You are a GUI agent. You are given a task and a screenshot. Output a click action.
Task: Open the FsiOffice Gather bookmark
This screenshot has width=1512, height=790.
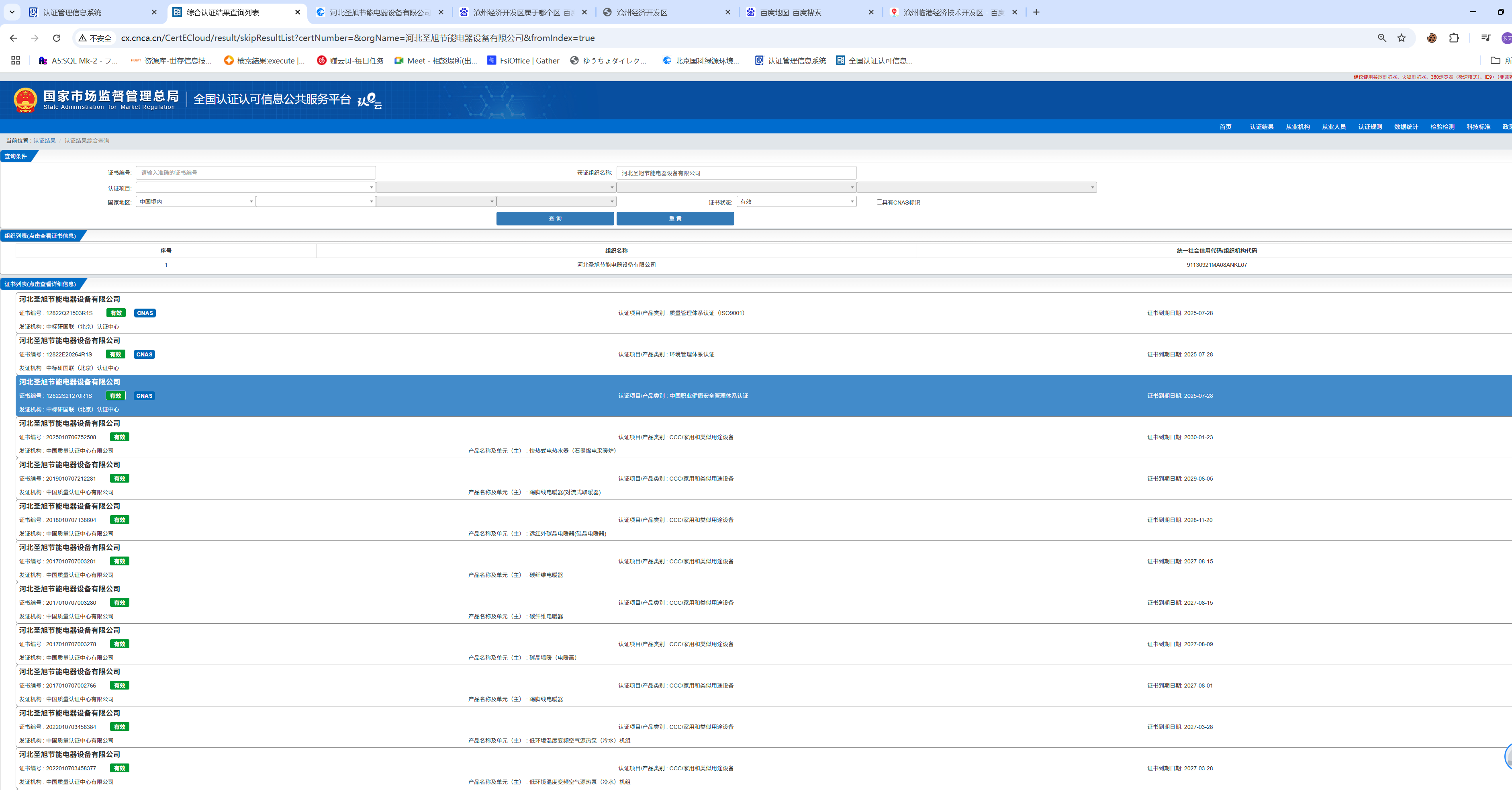click(523, 61)
